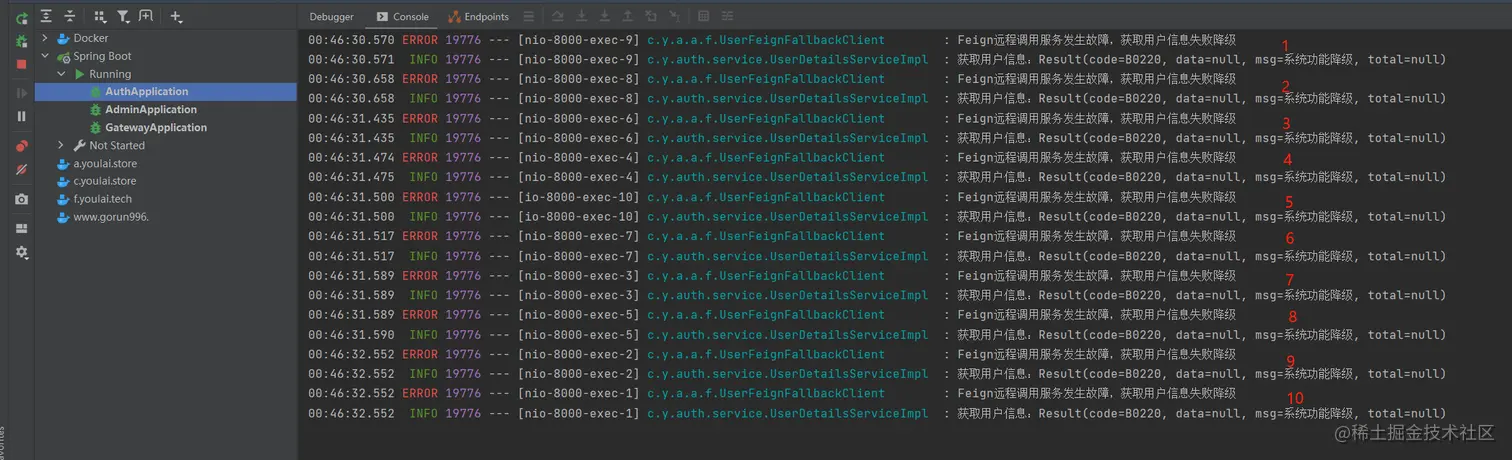Click the Open in New Tab icon
1512x460 pixels.
click(x=146, y=17)
